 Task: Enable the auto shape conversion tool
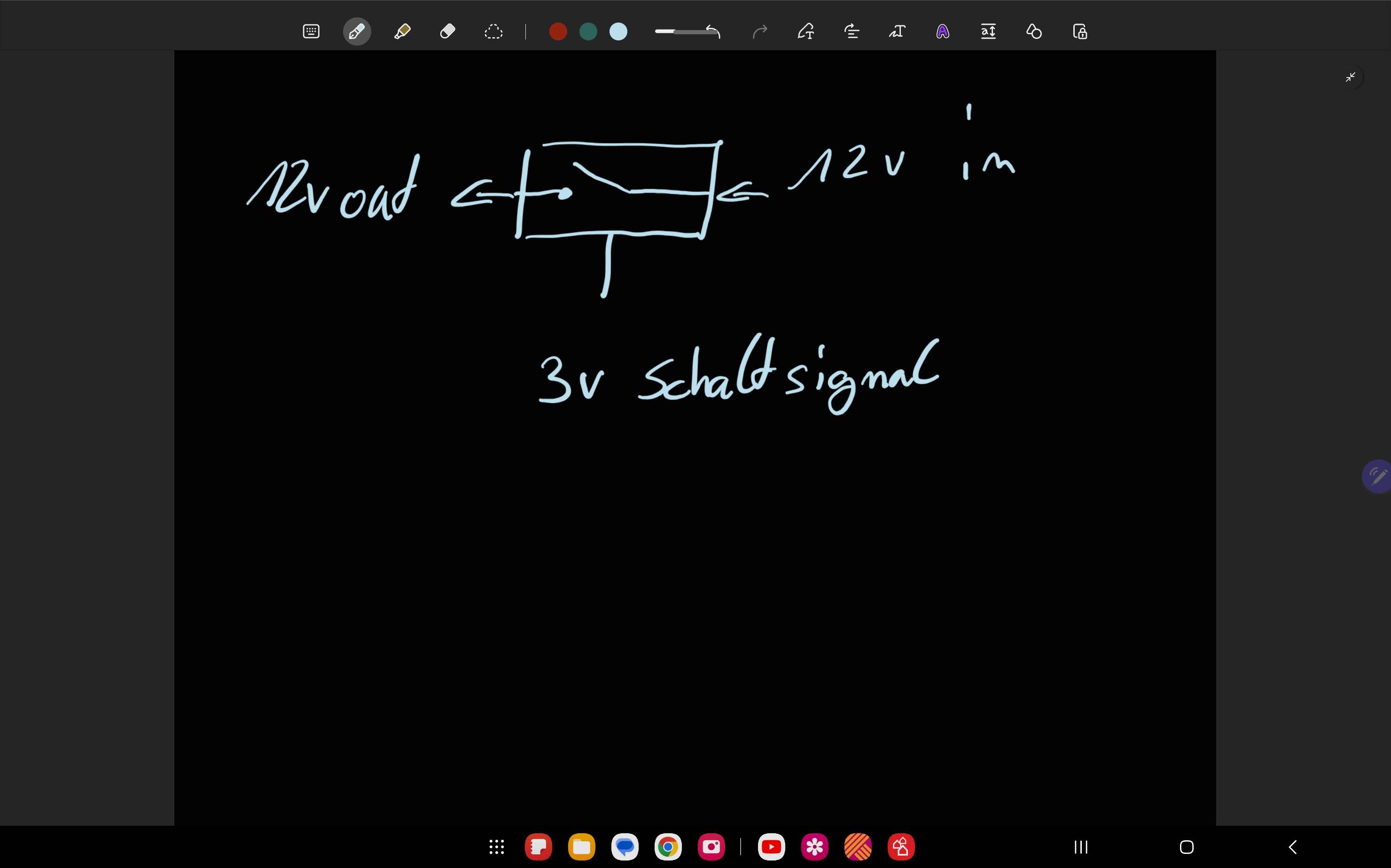(1034, 31)
